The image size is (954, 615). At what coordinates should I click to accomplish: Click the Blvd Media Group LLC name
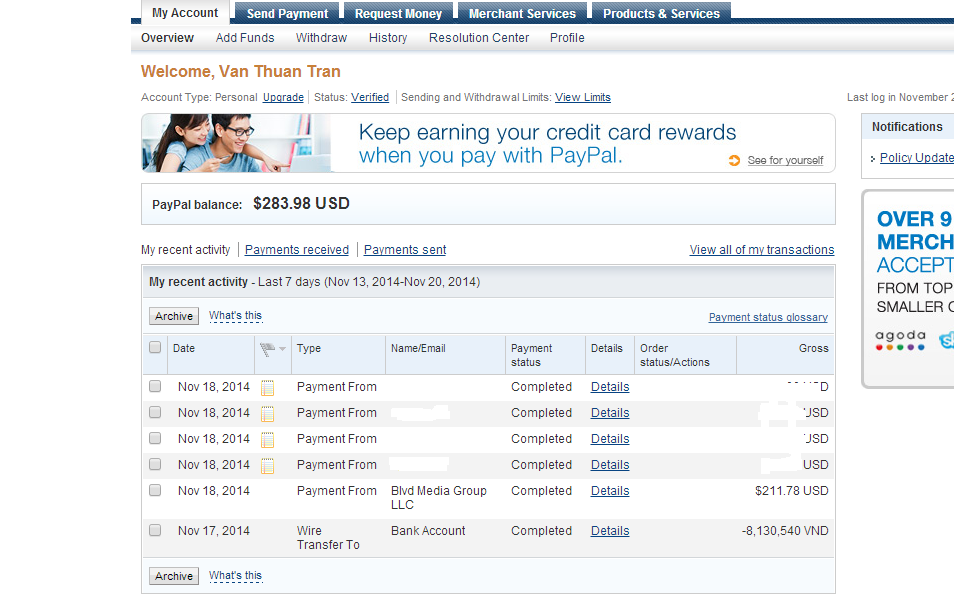pyautogui.click(x=439, y=498)
